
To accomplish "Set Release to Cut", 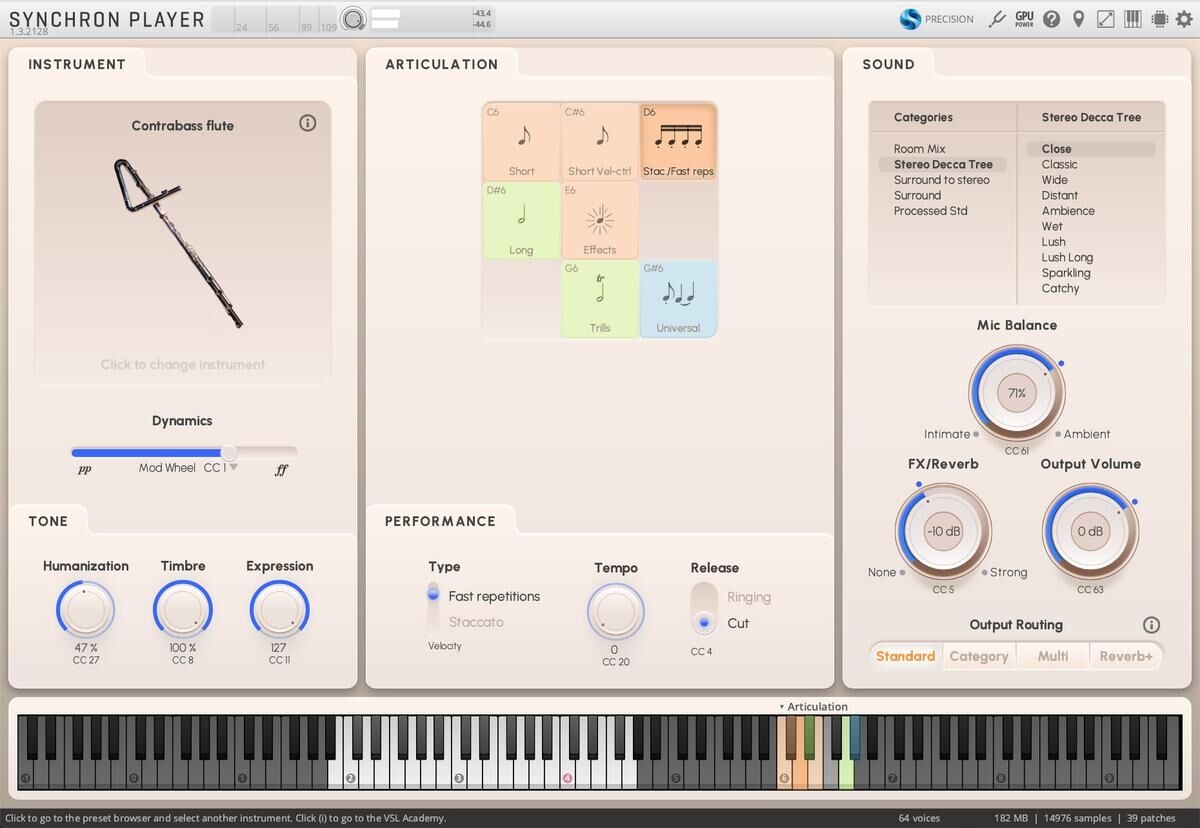I will point(738,623).
